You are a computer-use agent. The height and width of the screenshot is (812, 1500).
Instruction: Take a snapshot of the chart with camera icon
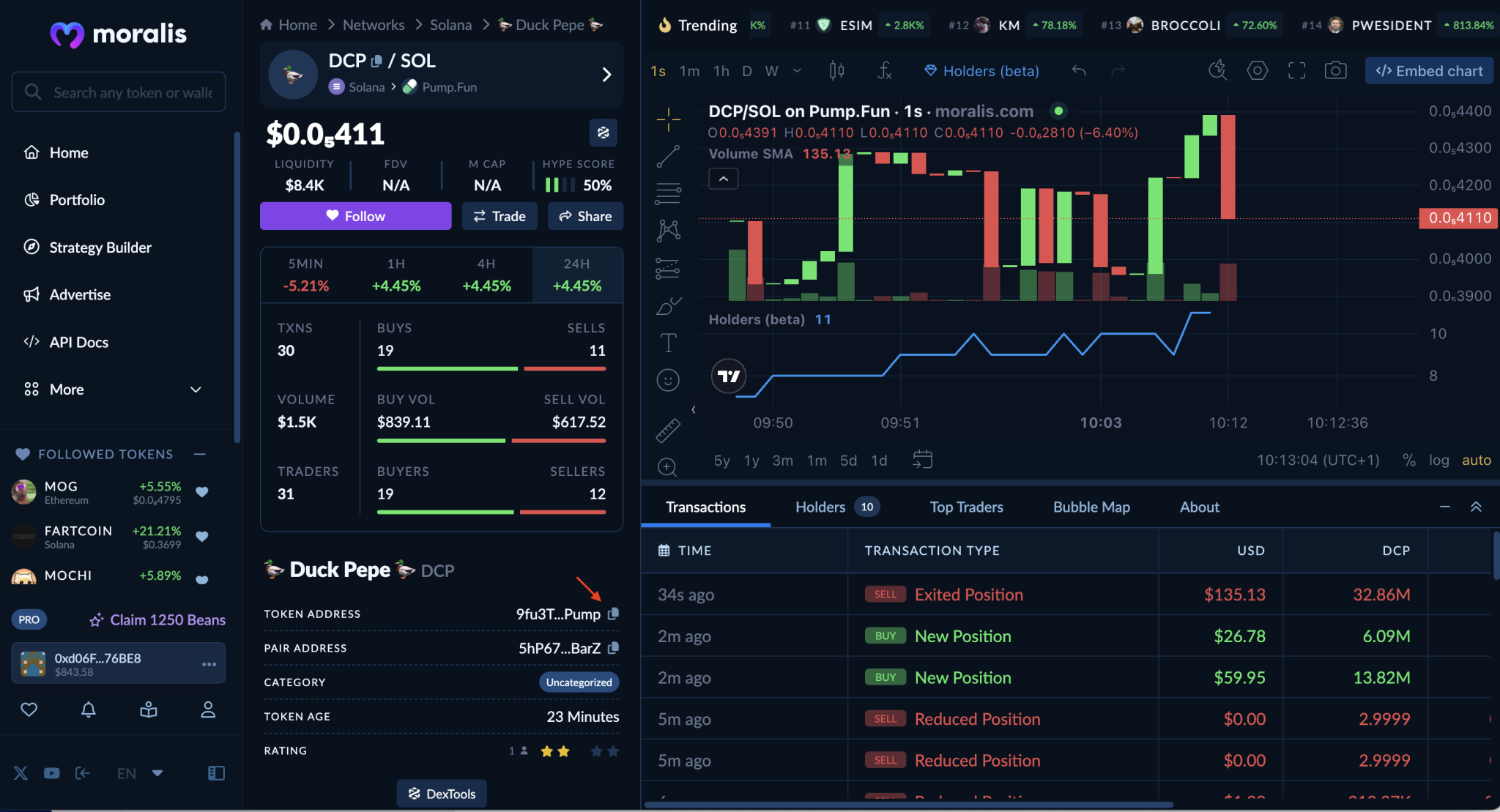point(1335,70)
